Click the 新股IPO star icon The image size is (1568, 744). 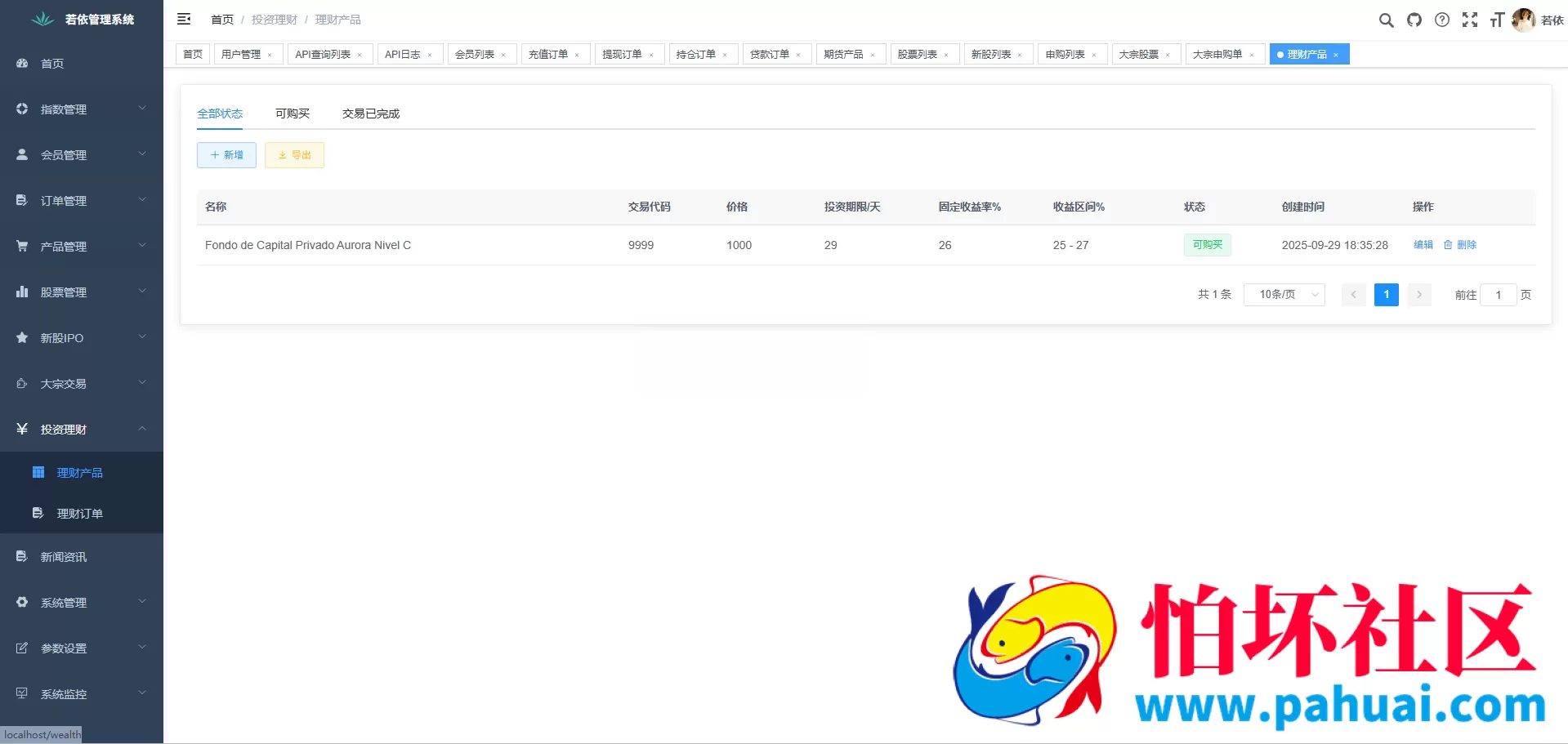(22, 337)
